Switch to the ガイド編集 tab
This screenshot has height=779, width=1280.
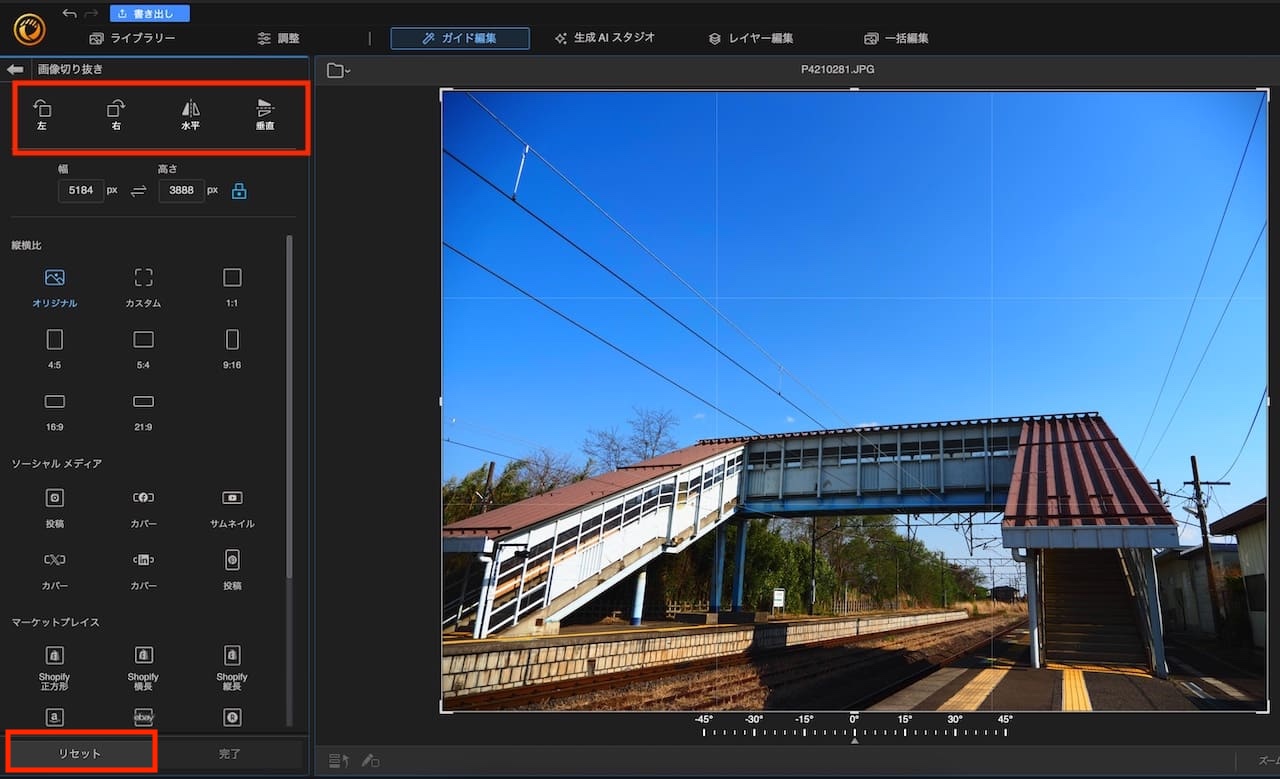click(x=460, y=38)
